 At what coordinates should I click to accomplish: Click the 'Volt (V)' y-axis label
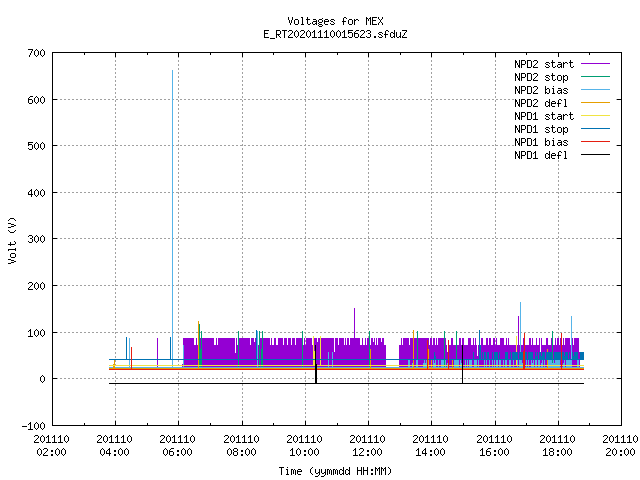point(12,240)
